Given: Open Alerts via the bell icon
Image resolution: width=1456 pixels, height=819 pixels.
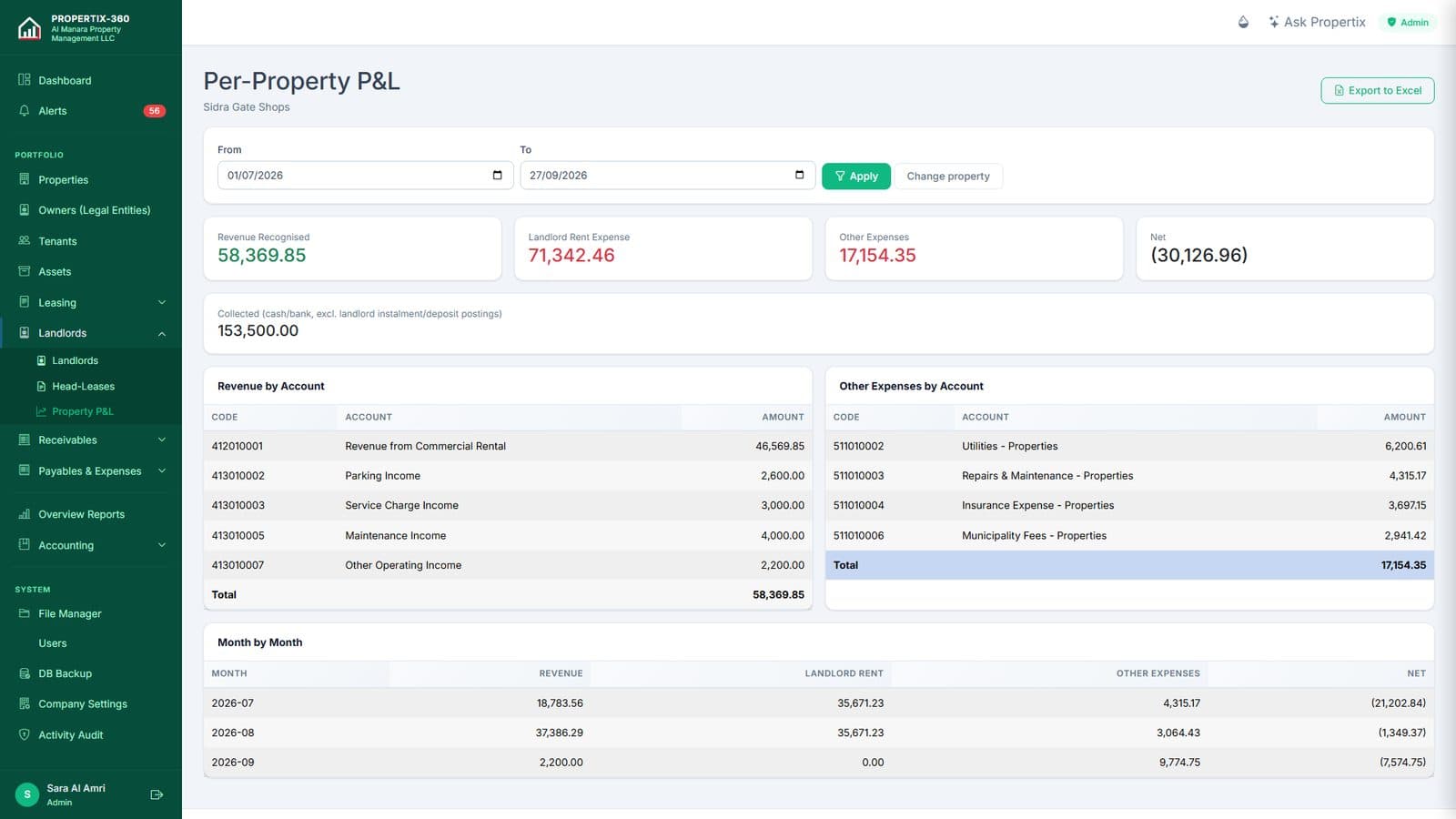Looking at the screenshot, I should (x=25, y=110).
